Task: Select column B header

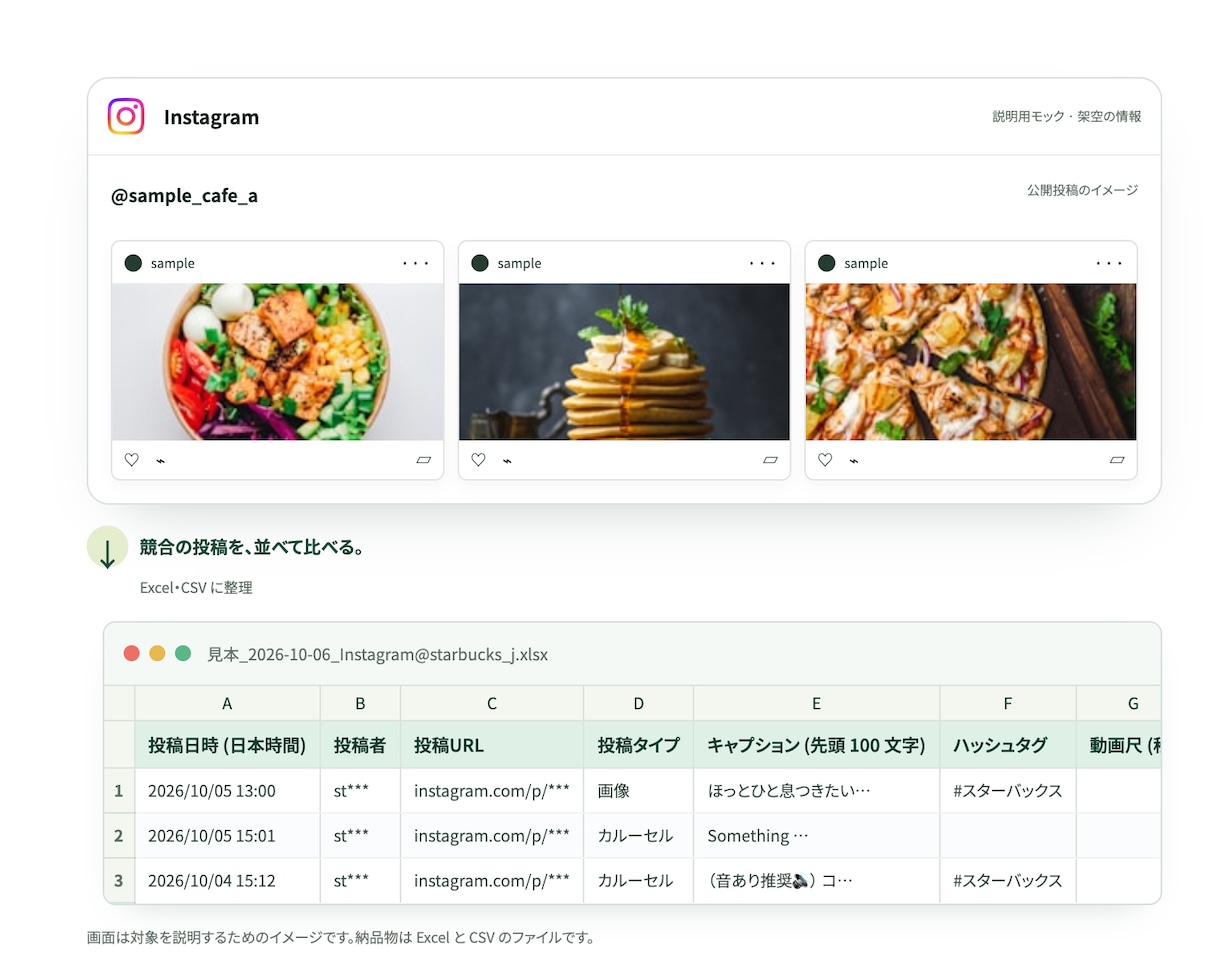Action: [360, 703]
